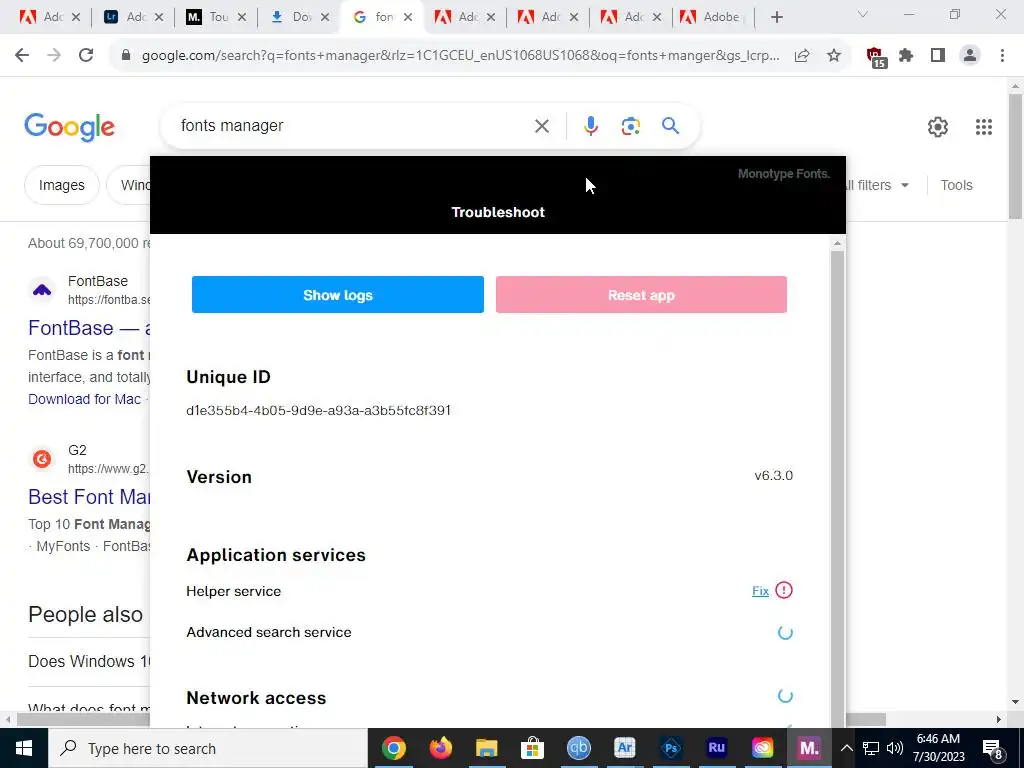The width and height of the screenshot is (1024, 768).
Task: Toggle the Chrome side panel
Action: point(938,56)
